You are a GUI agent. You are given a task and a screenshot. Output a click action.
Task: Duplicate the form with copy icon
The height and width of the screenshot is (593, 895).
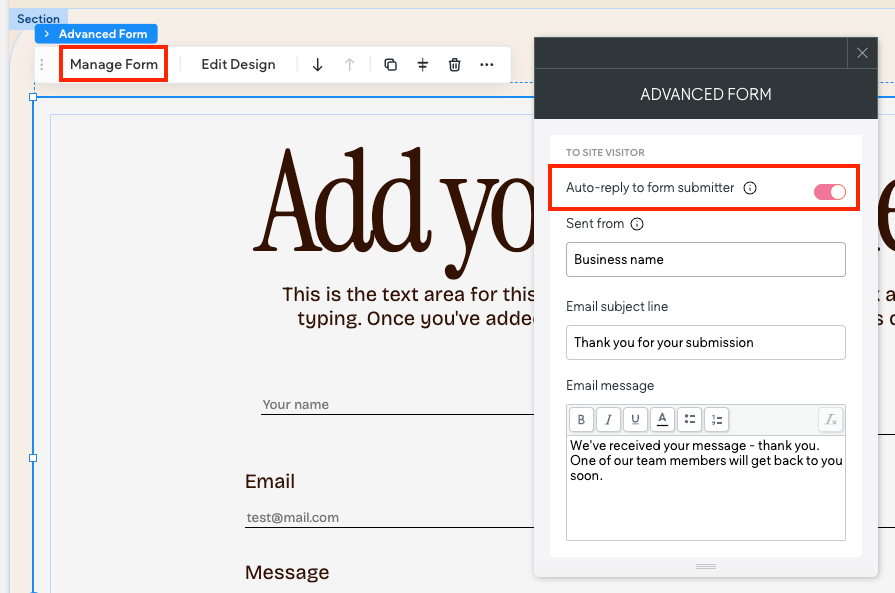[391, 65]
